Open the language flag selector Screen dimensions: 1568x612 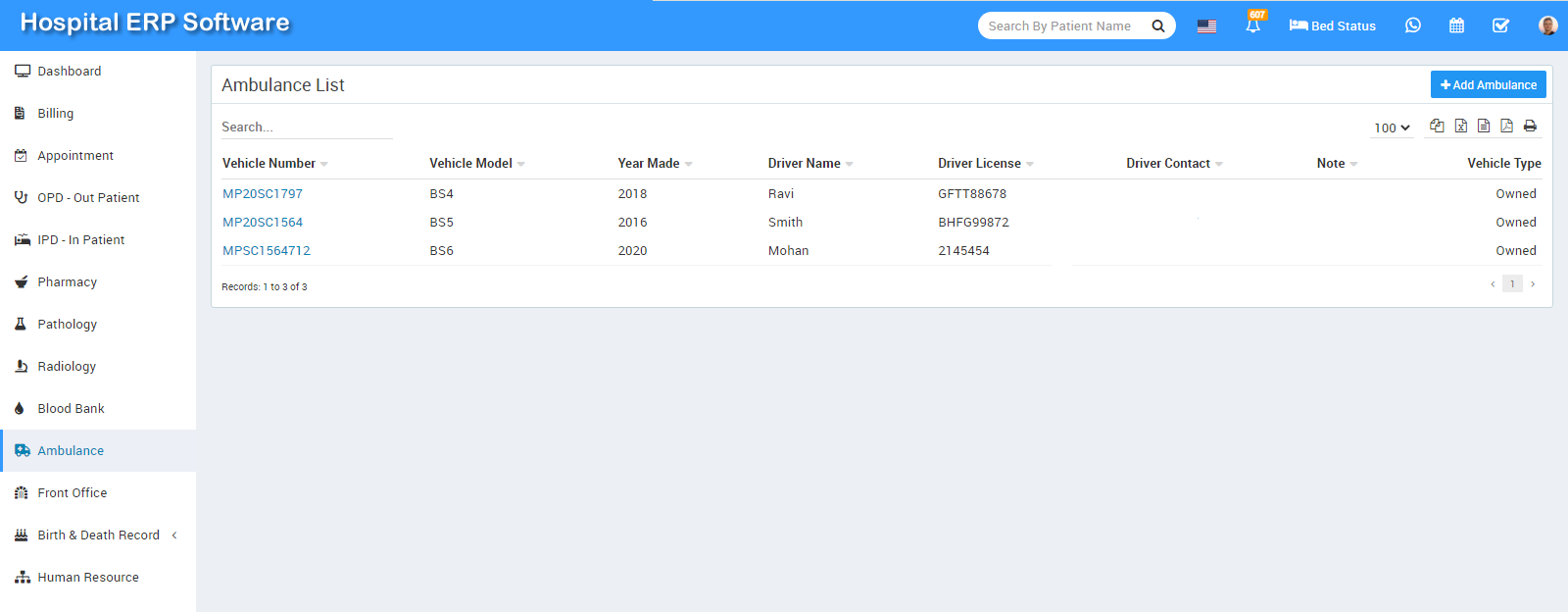click(1206, 25)
